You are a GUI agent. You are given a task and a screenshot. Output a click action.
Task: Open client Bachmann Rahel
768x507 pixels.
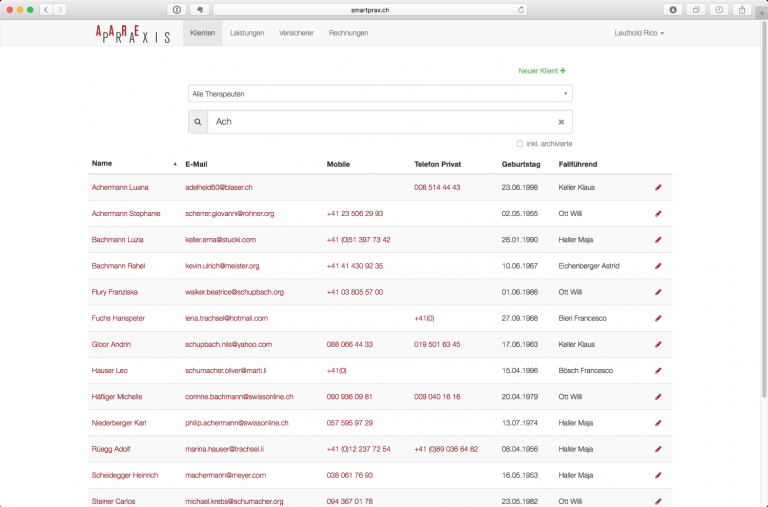click(119, 266)
